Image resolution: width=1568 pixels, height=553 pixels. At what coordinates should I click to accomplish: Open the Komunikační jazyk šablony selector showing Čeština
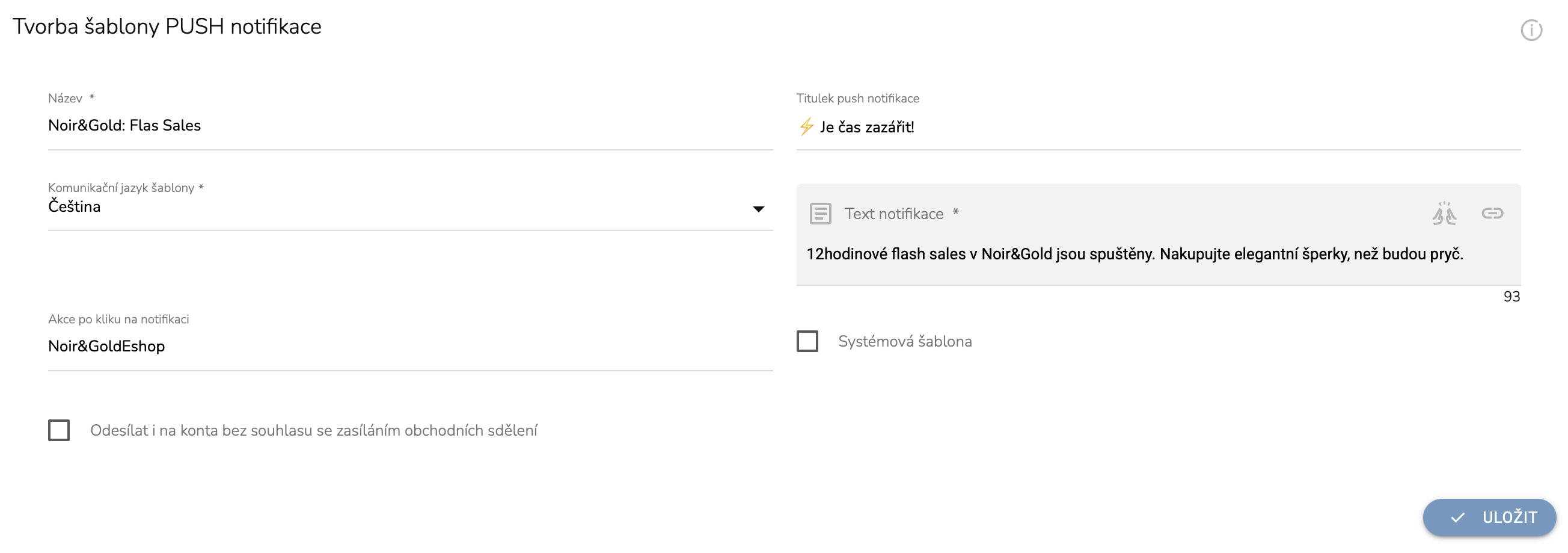pos(410,205)
